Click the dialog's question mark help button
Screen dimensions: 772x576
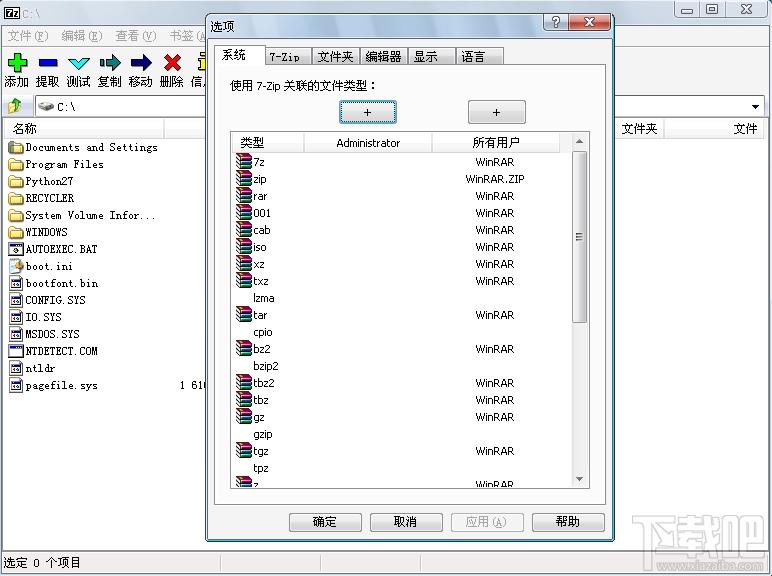(x=556, y=23)
